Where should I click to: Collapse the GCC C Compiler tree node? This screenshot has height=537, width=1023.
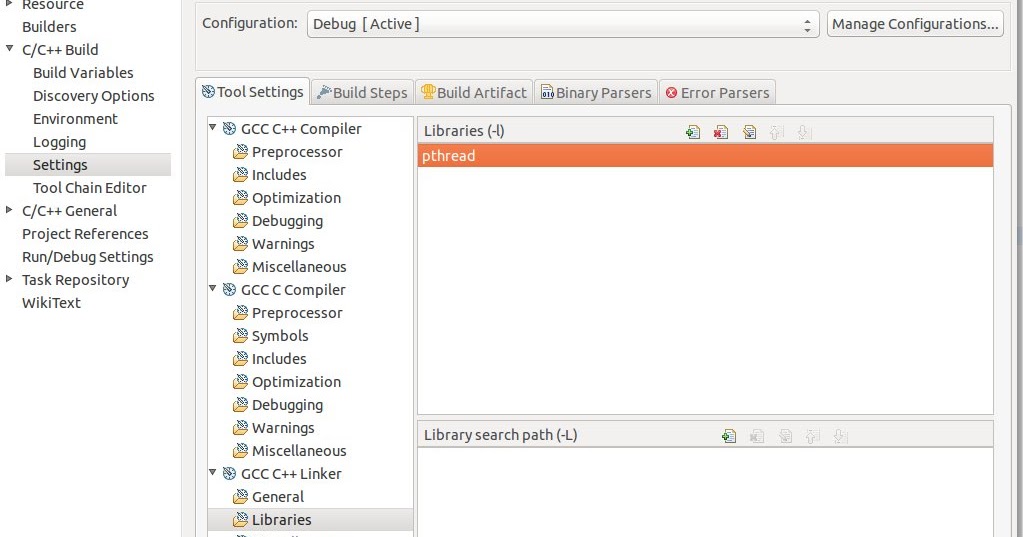213,288
